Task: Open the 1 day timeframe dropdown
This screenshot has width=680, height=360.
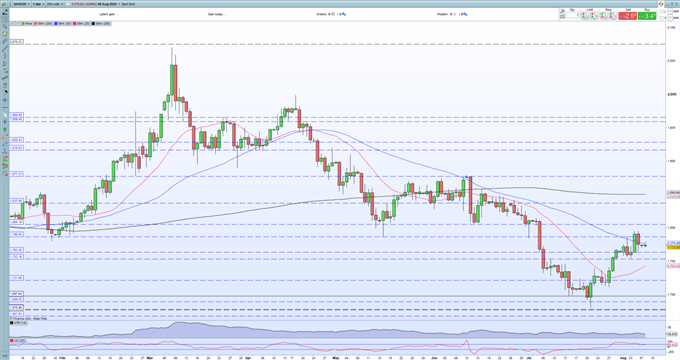Action: point(38,4)
